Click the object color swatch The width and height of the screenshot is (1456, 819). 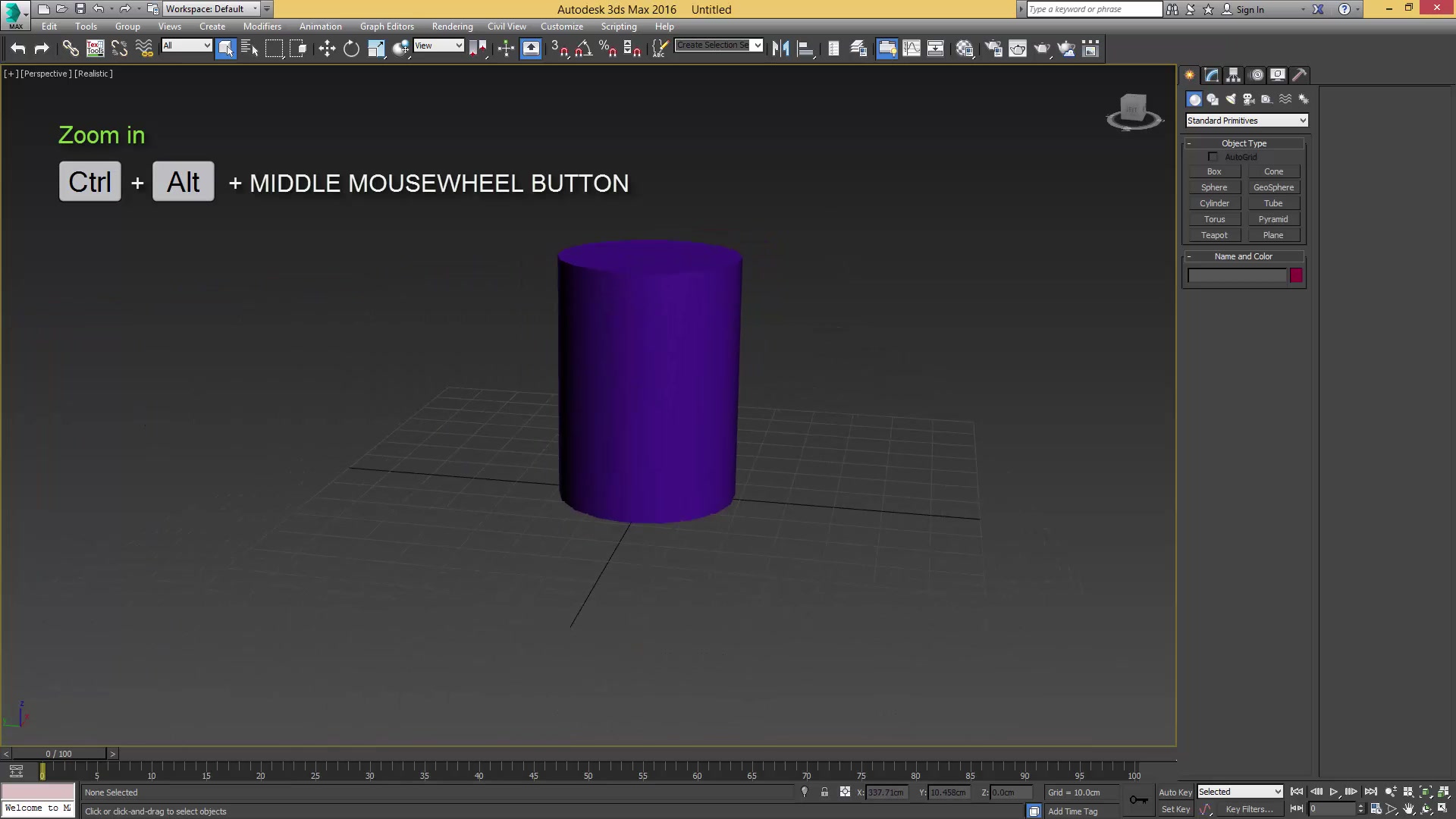(x=1296, y=275)
